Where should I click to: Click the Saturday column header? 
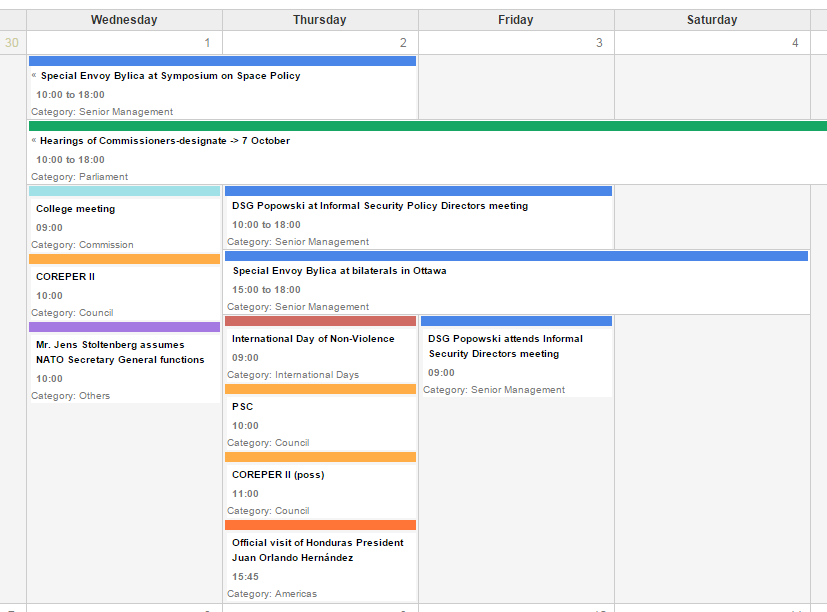pyautogui.click(x=712, y=19)
